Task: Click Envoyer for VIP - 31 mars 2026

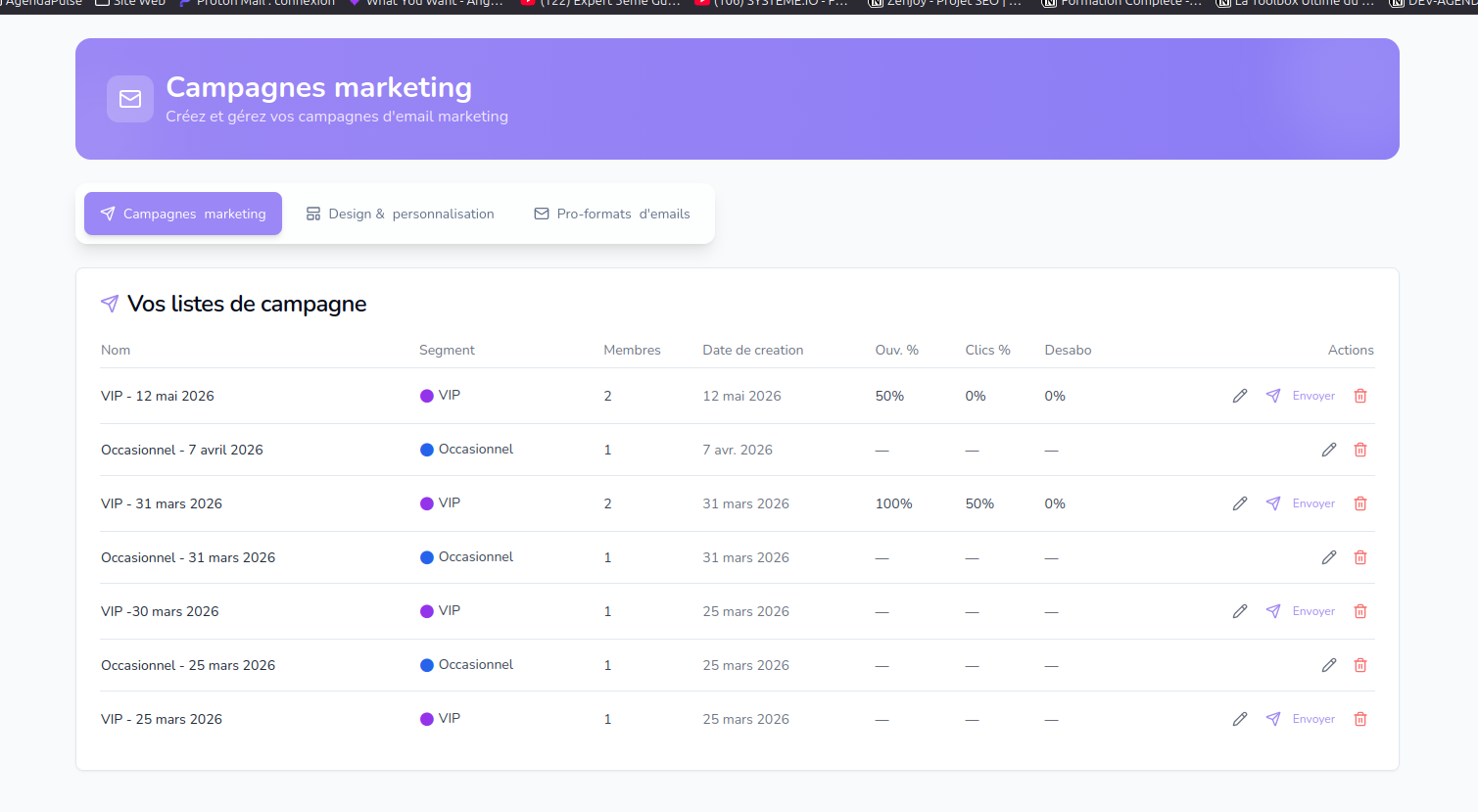Action: [1301, 503]
